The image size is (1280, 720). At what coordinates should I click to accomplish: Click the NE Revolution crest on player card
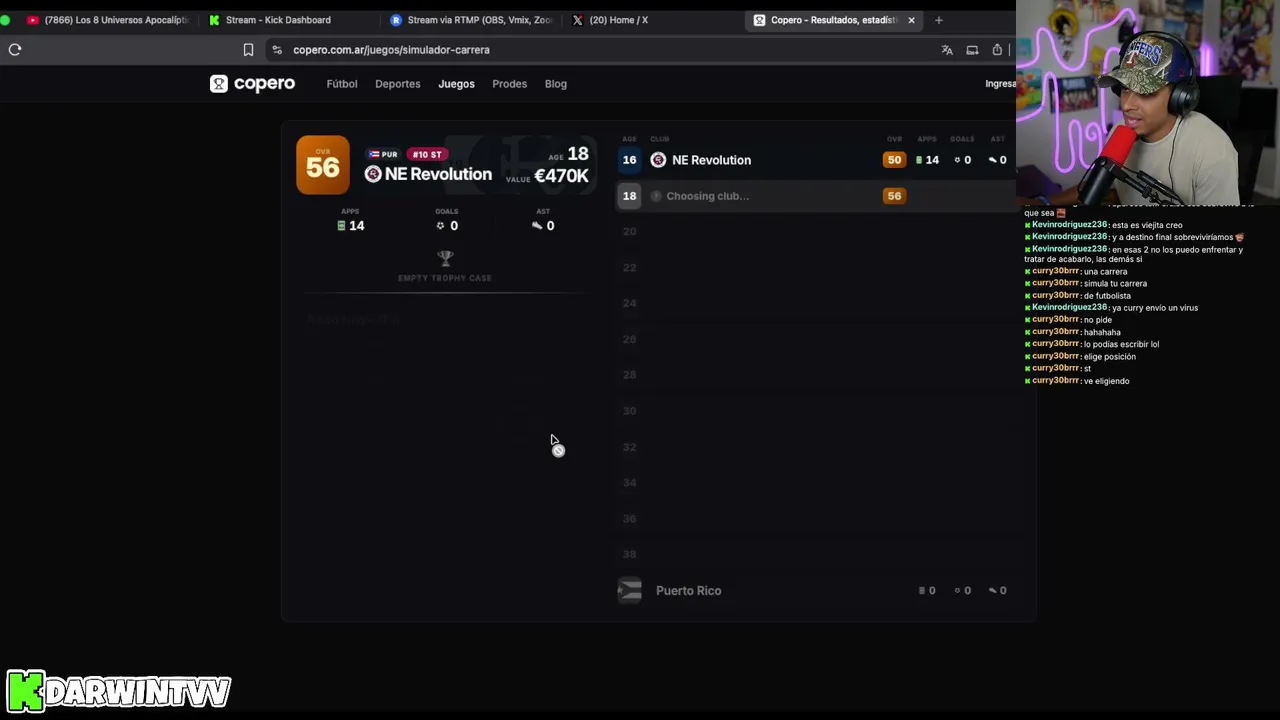pos(373,174)
